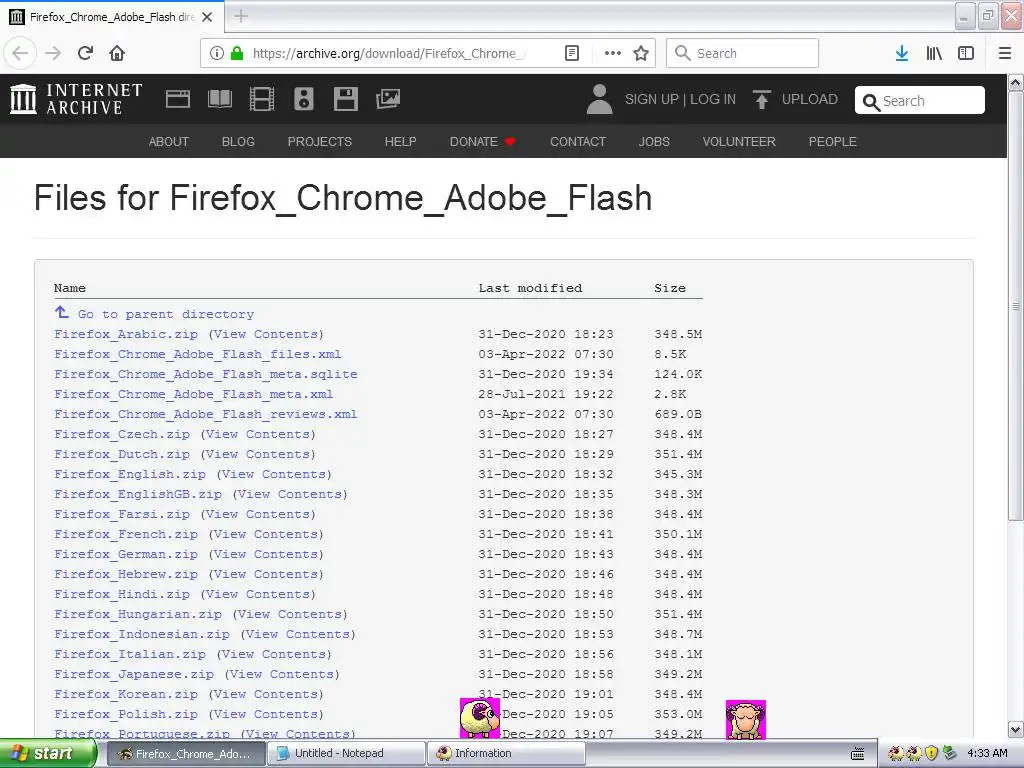Open the Video film-strip icon
Viewport: 1024px width, 768px height.
click(262, 99)
